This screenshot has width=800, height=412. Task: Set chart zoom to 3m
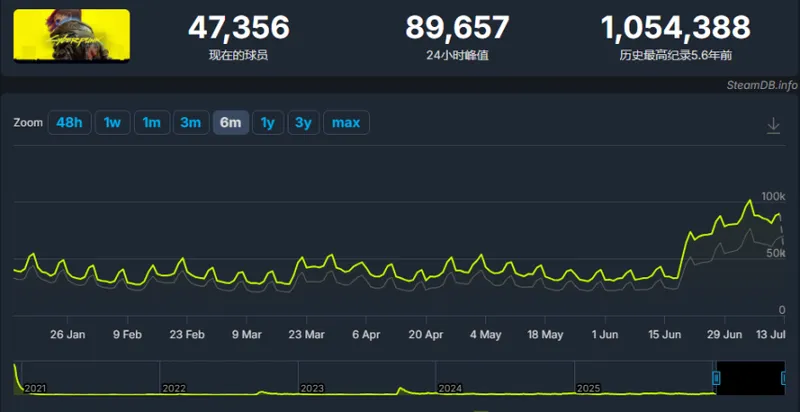pos(191,123)
